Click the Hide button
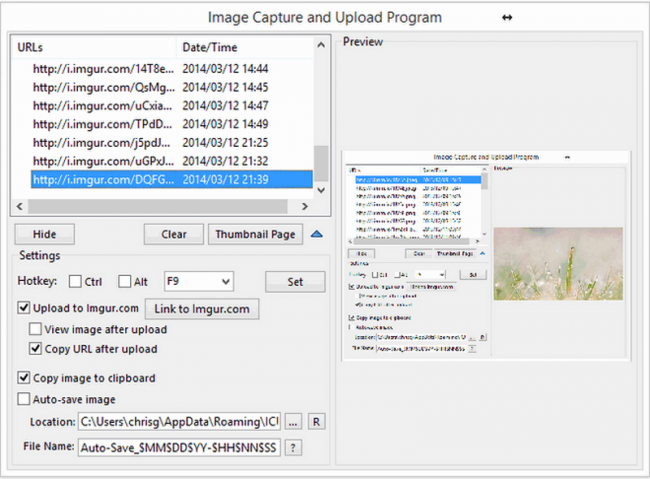 click(x=45, y=234)
